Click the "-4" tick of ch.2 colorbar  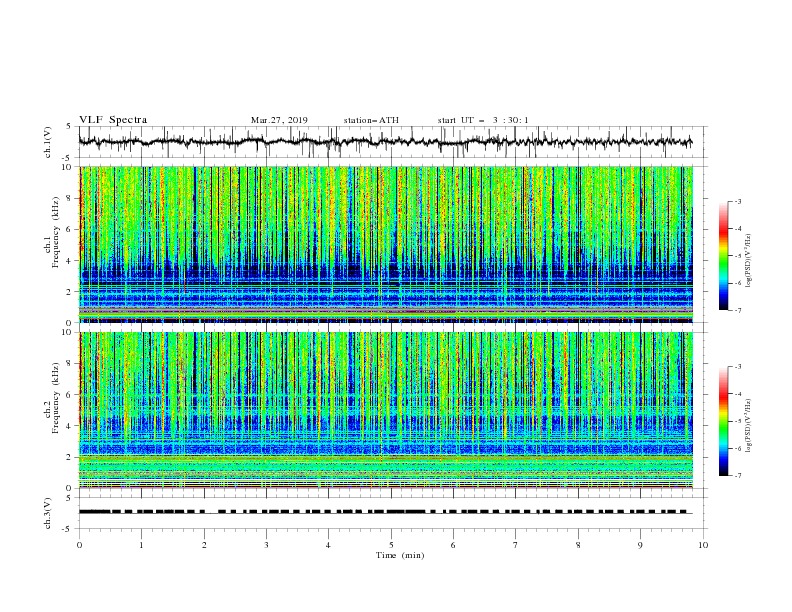pyautogui.click(x=737, y=394)
